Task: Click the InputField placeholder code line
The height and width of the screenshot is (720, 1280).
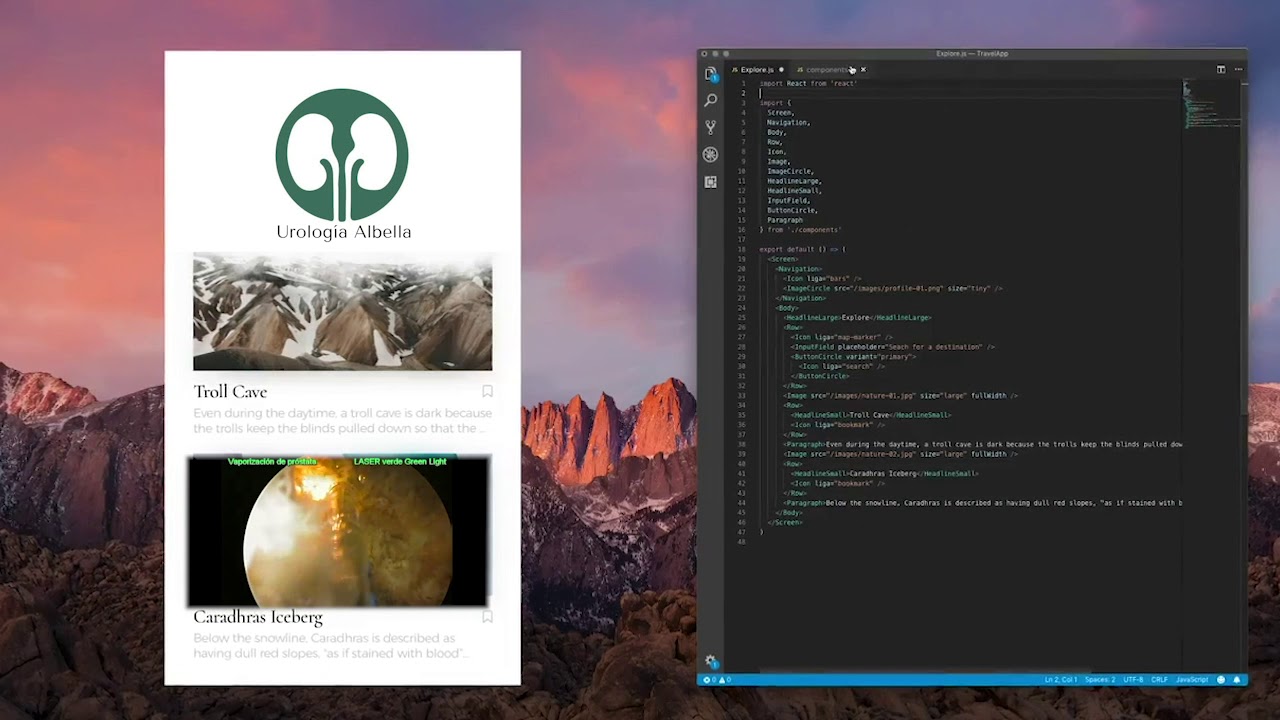Action: 892,347
